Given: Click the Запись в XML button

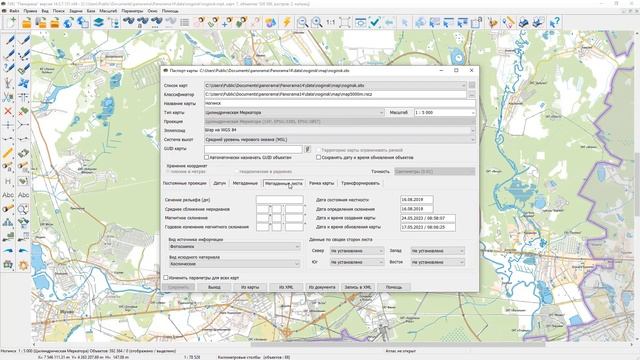Looking at the screenshot, I should [358, 287].
